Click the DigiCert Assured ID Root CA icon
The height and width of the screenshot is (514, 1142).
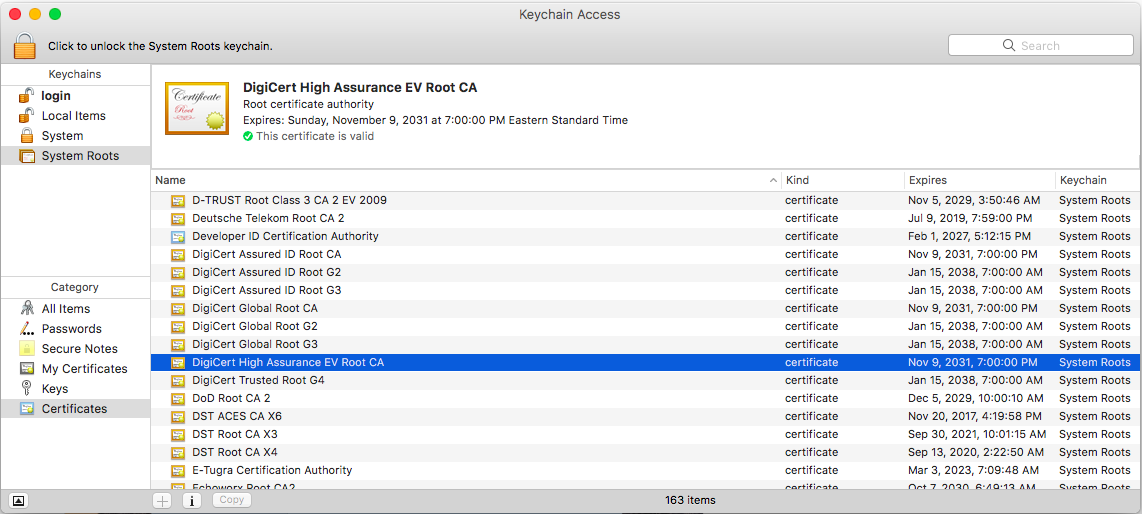click(x=178, y=255)
